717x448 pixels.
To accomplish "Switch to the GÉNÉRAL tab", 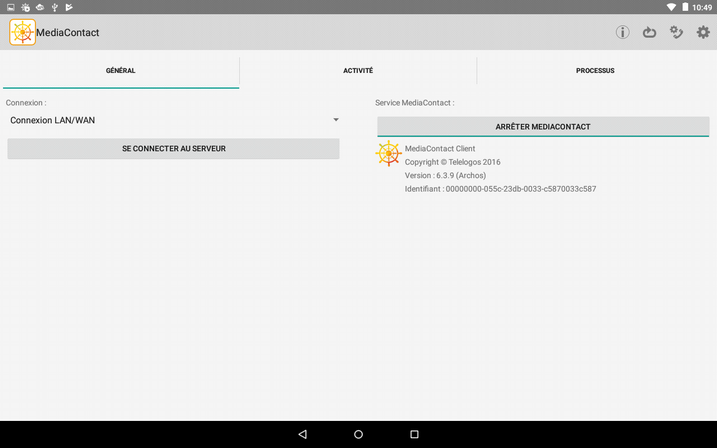I will (121, 70).
